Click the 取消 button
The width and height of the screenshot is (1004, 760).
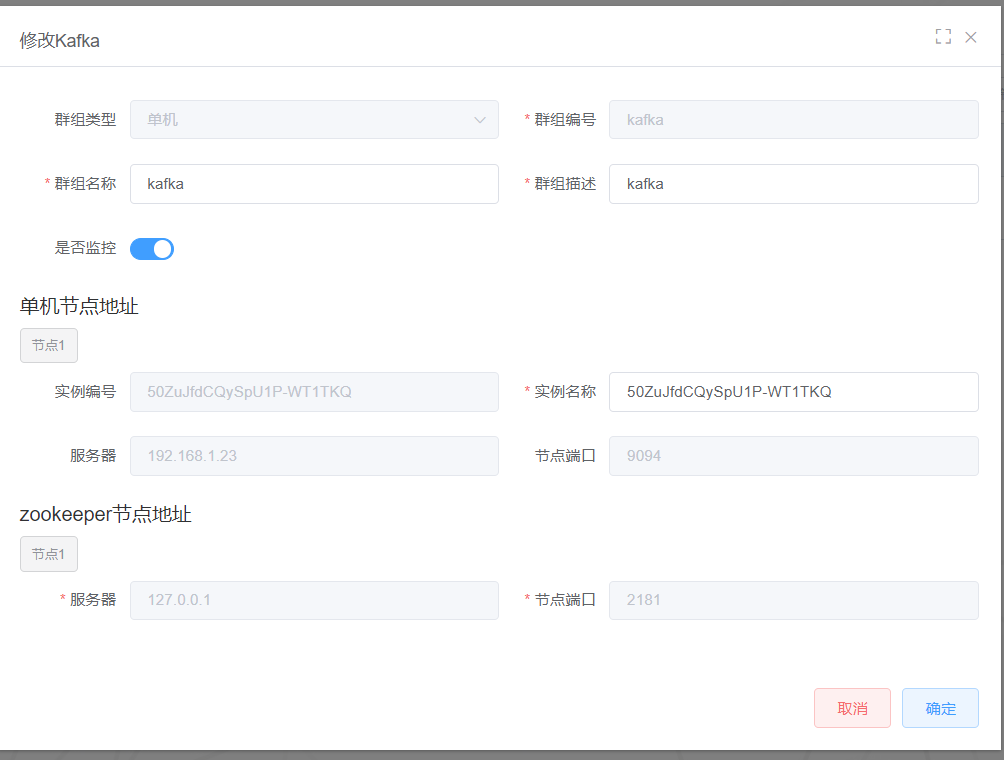coord(852,708)
